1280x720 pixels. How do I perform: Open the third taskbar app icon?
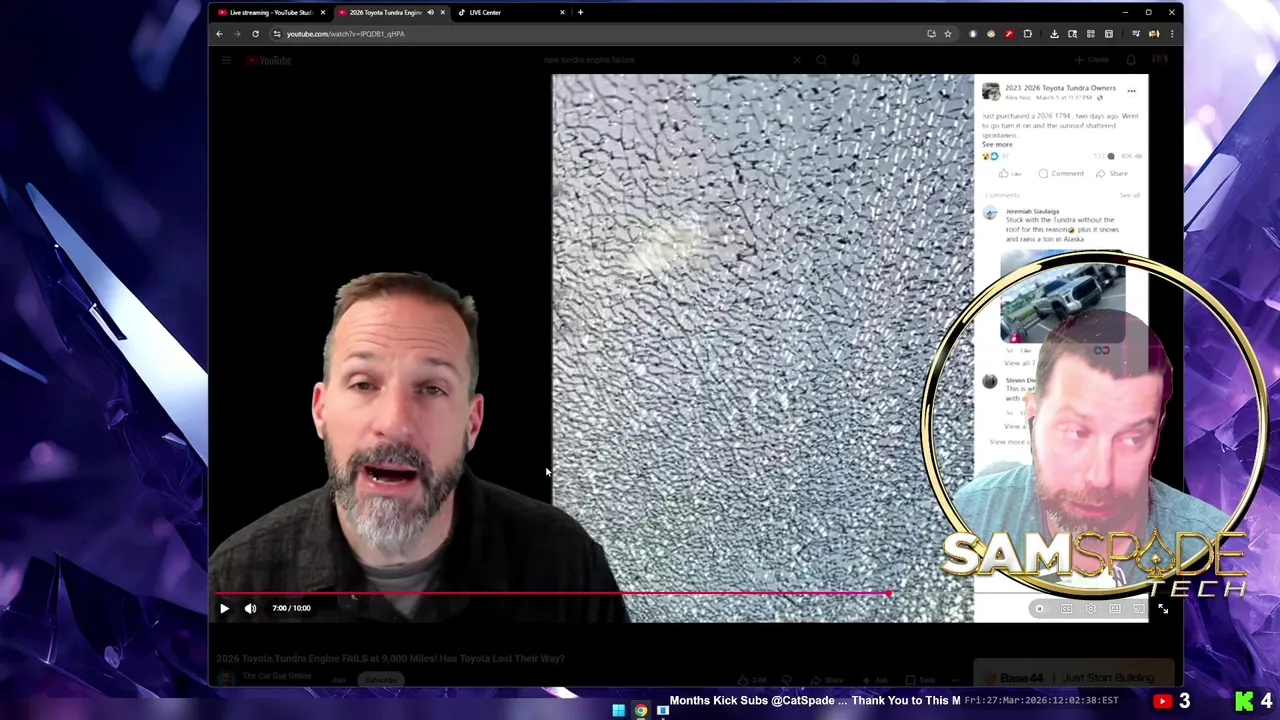pyautogui.click(x=662, y=711)
